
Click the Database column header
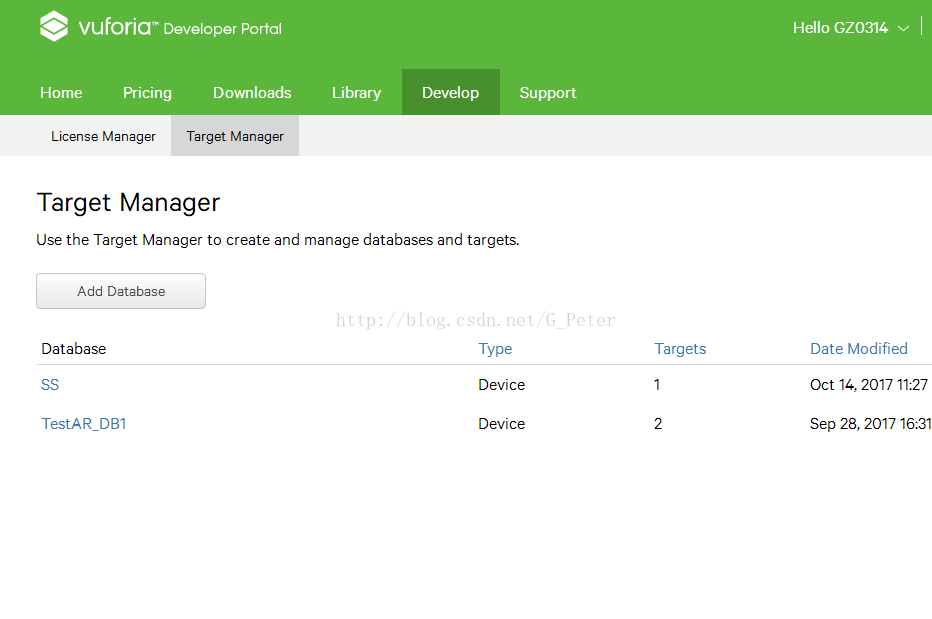tap(74, 348)
